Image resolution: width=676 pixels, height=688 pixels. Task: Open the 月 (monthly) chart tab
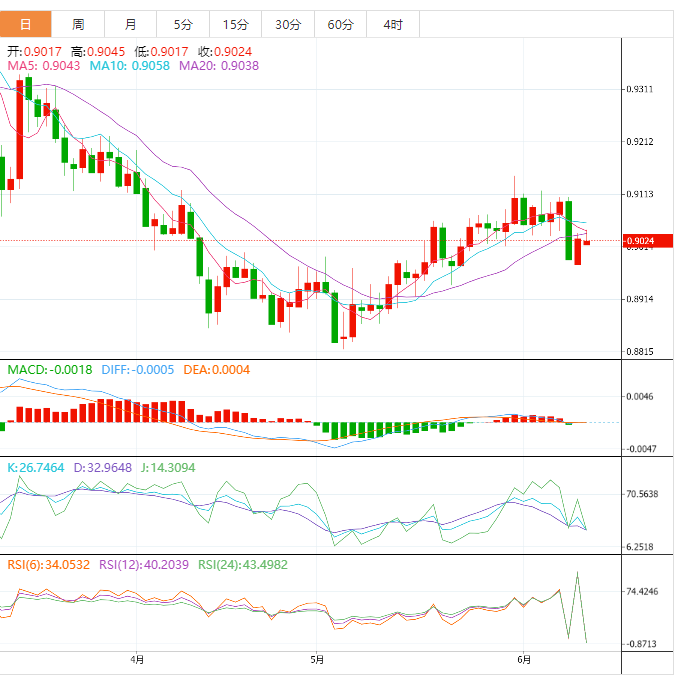(131, 24)
